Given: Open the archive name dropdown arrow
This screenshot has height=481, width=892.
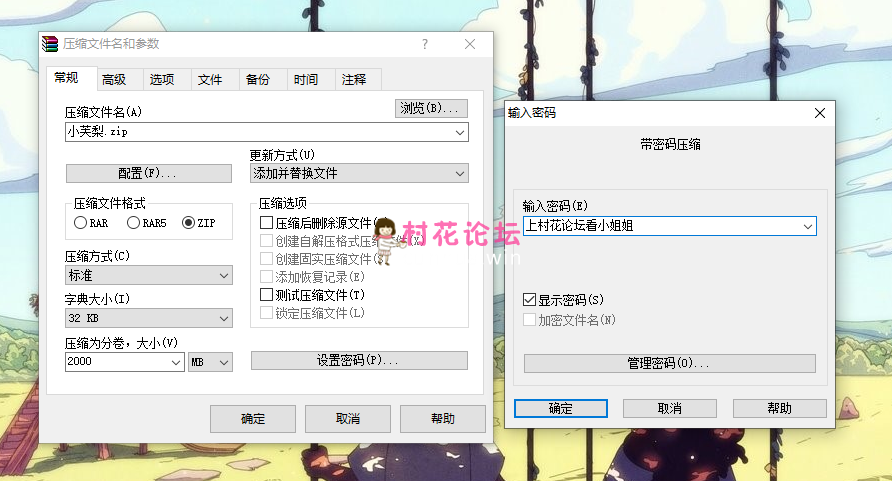Looking at the screenshot, I should click(x=460, y=132).
